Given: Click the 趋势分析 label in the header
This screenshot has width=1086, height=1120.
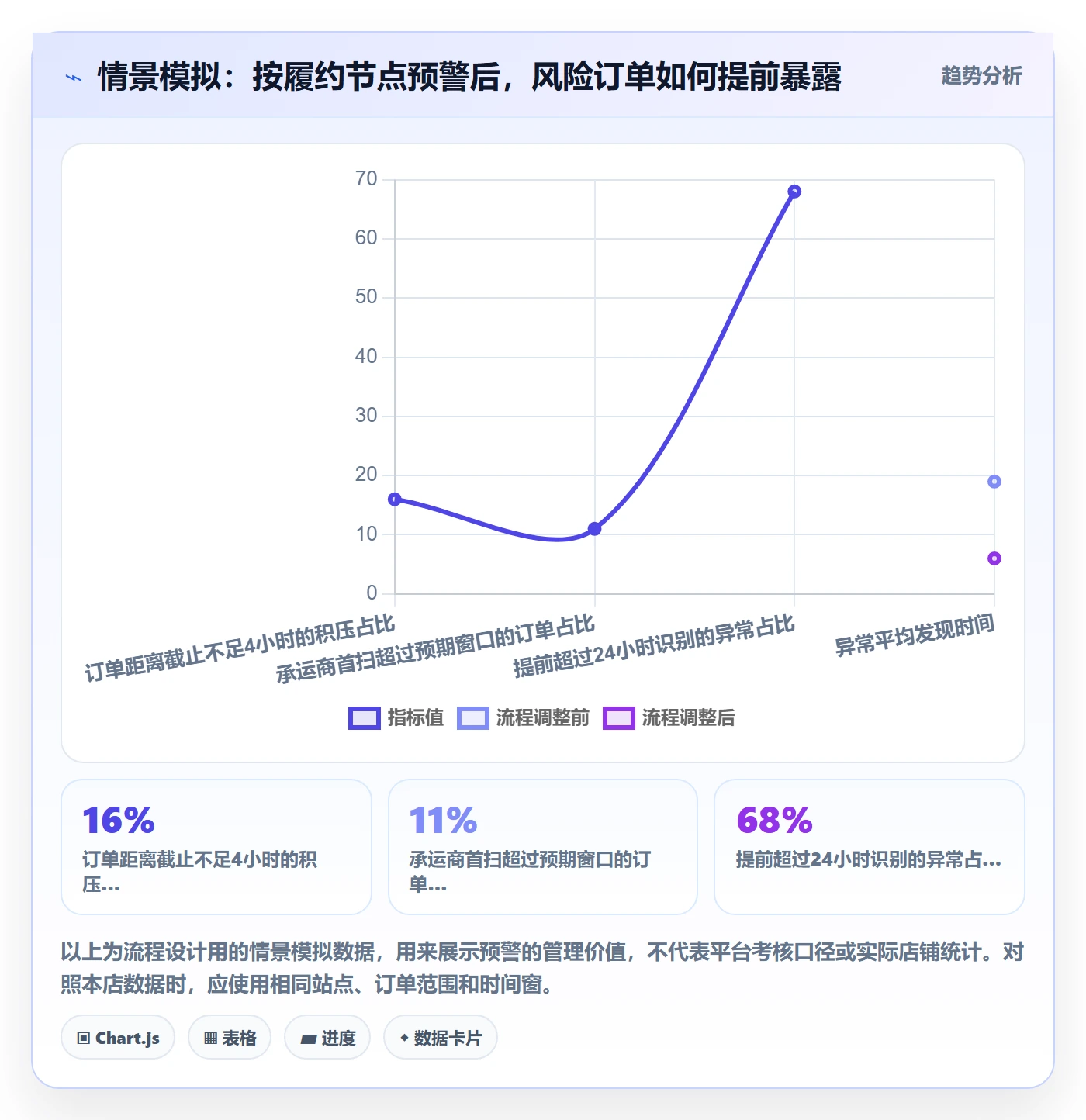Looking at the screenshot, I should tap(981, 75).
